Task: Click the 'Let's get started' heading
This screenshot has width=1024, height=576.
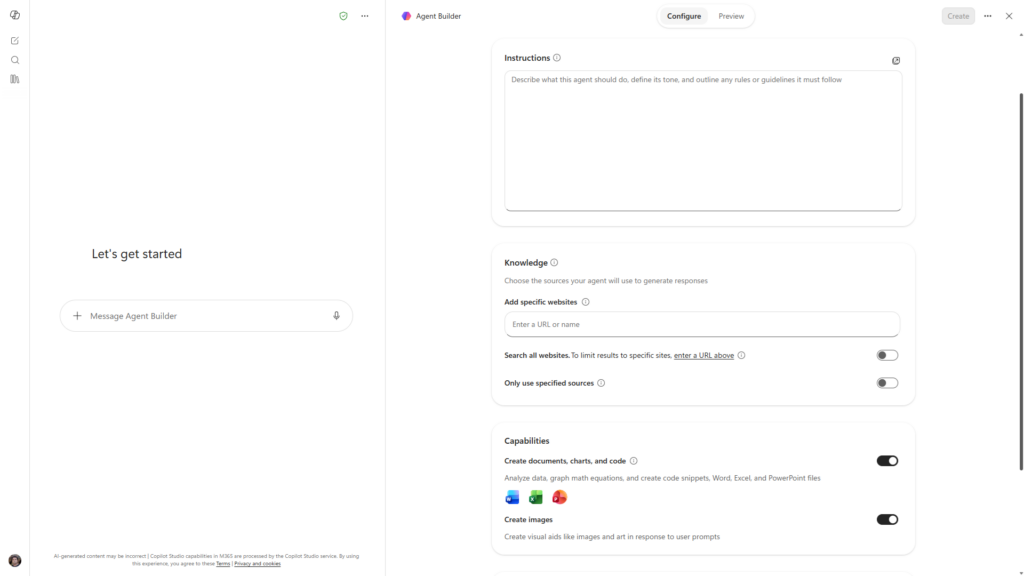Action: coord(136,254)
